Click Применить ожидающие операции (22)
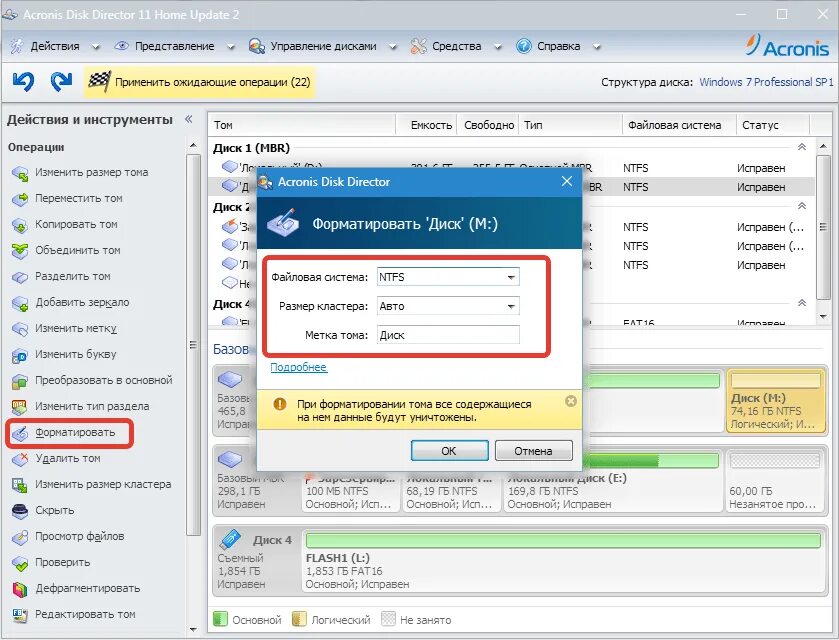This screenshot has height=640, width=839. click(x=199, y=82)
